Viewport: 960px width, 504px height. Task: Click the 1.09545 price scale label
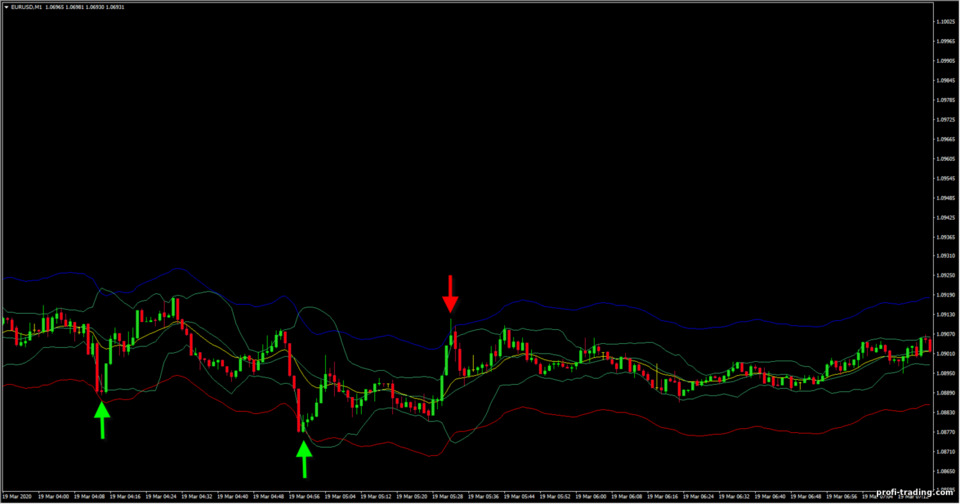(945, 179)
